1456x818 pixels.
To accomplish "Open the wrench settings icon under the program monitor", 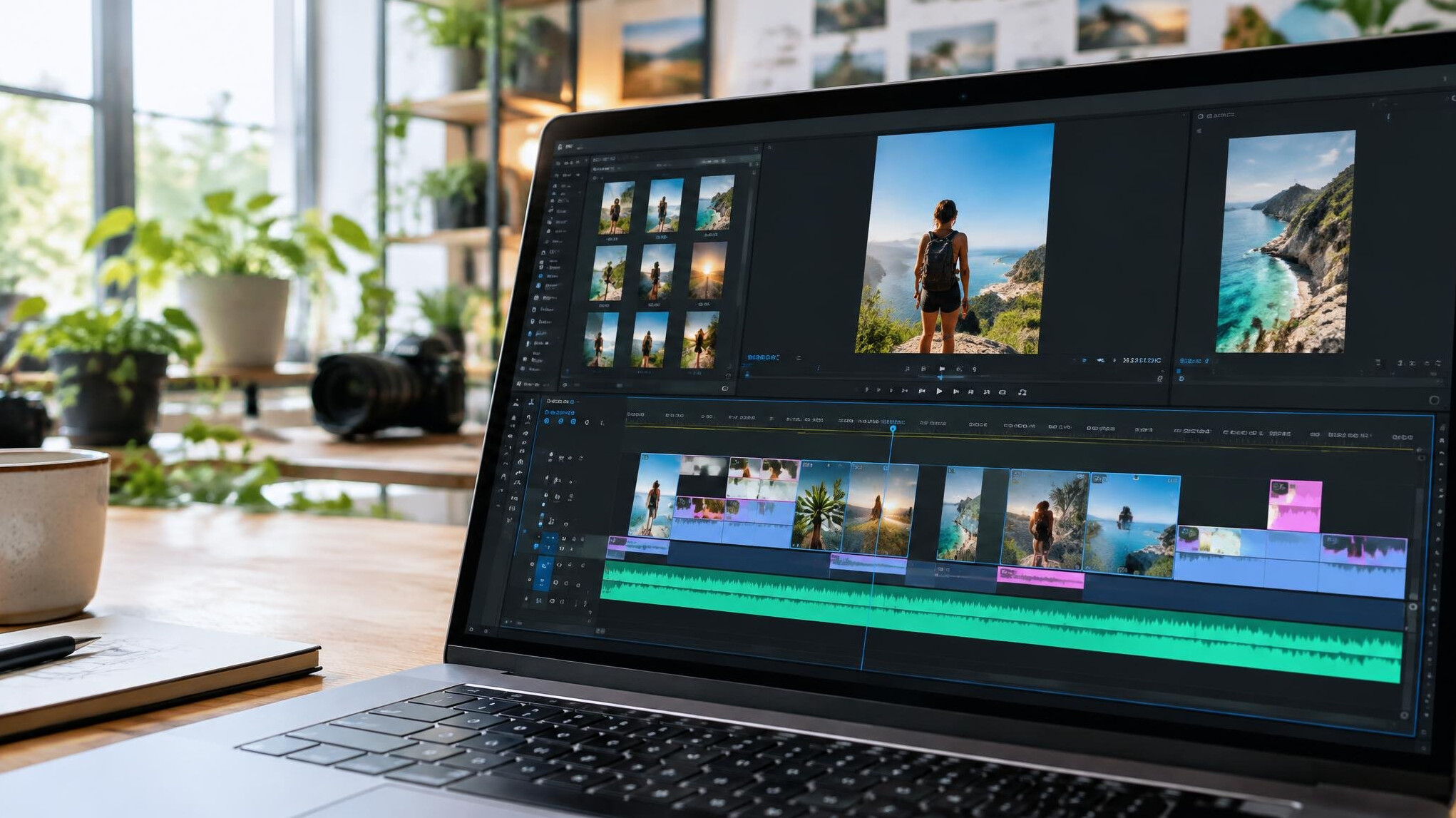I will (x=1160, y=379).
